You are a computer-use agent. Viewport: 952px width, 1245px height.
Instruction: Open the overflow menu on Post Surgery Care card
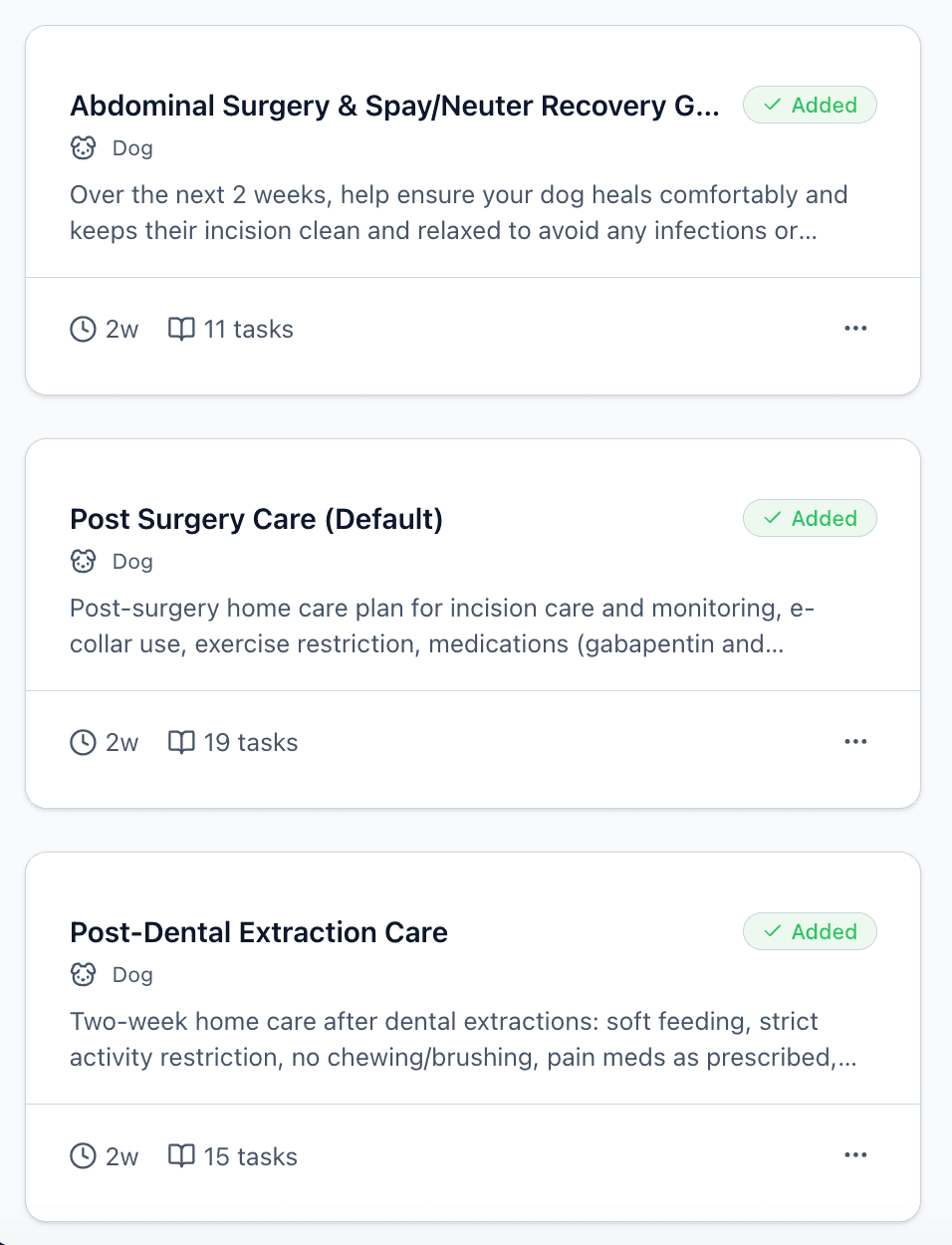855,742
